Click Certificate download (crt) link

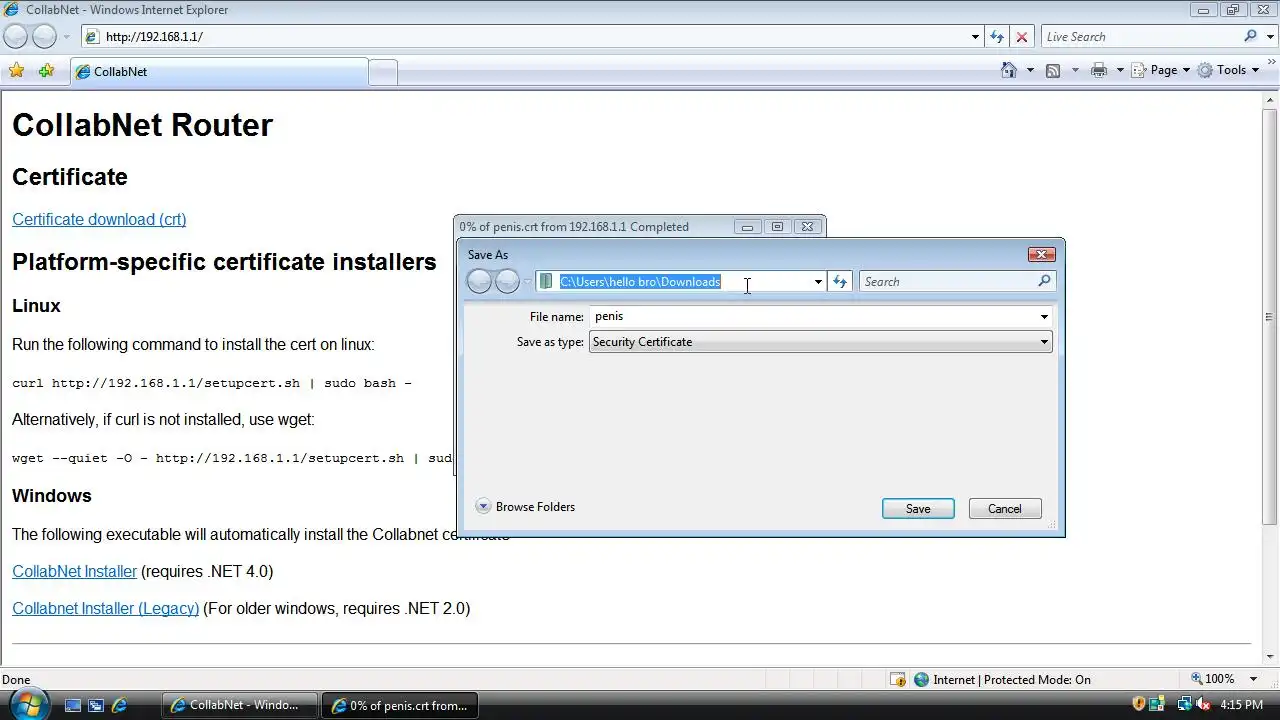(99, 219)
